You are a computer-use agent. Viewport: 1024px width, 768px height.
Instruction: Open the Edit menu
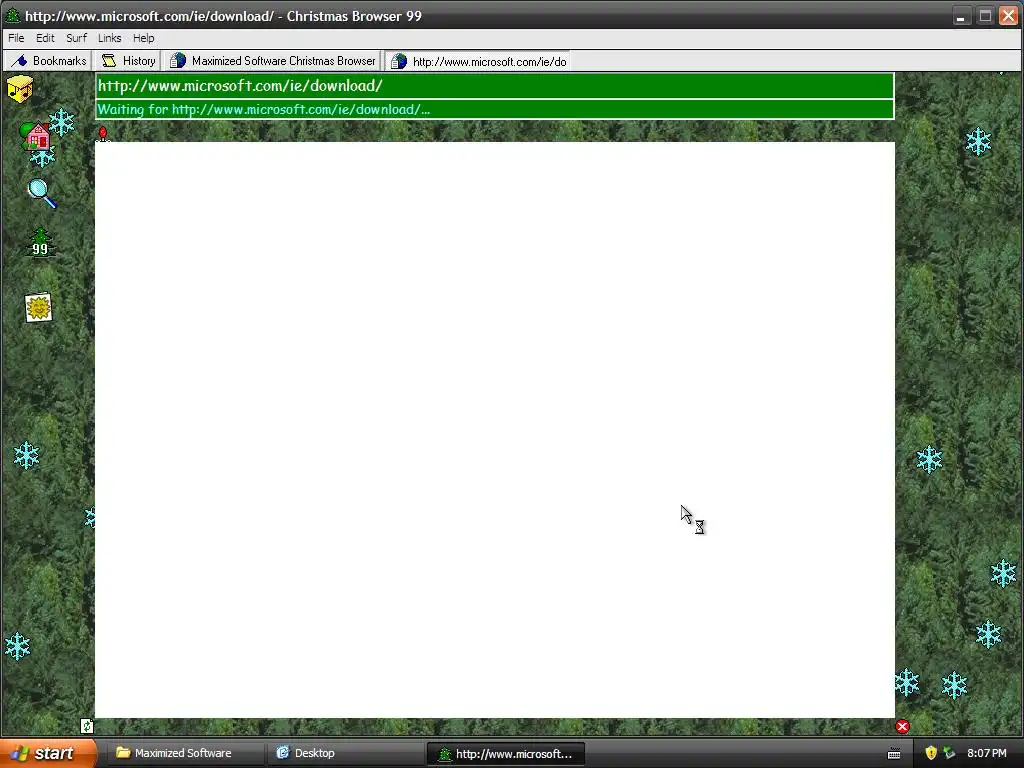45,38
